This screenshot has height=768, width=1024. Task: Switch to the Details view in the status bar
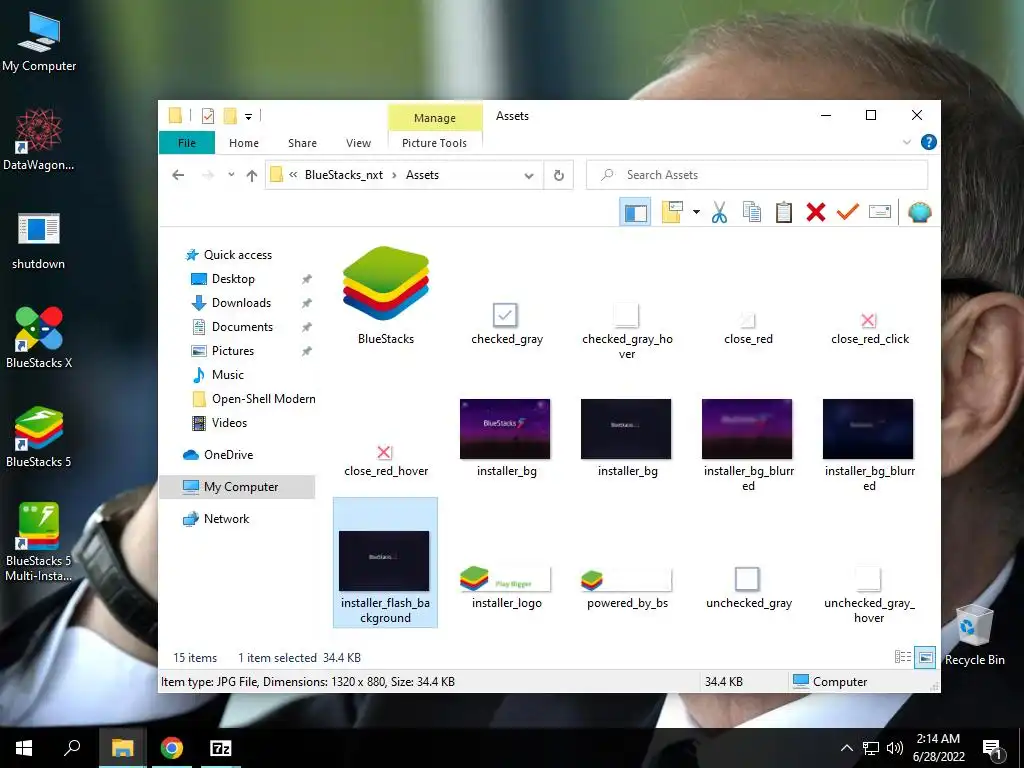(x=903, y=657)
